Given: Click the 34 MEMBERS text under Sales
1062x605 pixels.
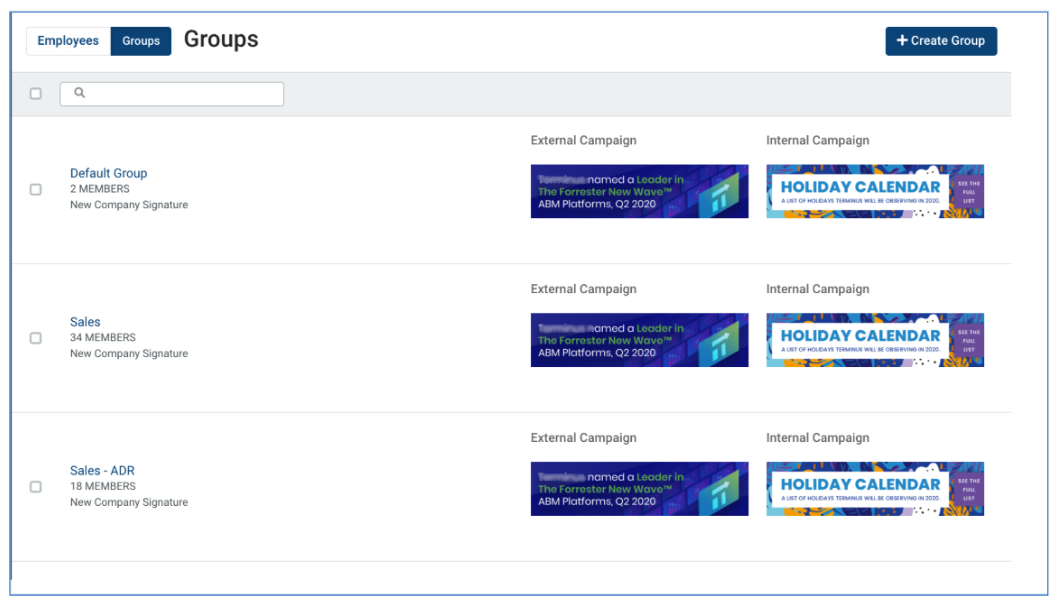Looking at the screenshot, I should [103, 337].
